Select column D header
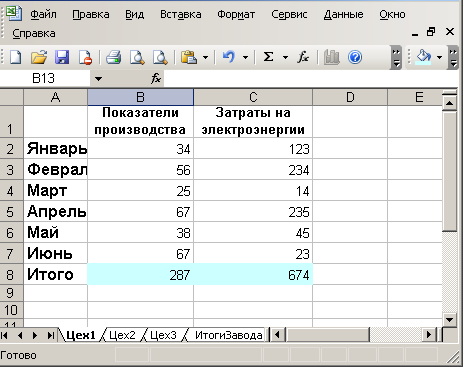This screenshot has height=367, width=464. pos(350,97)
